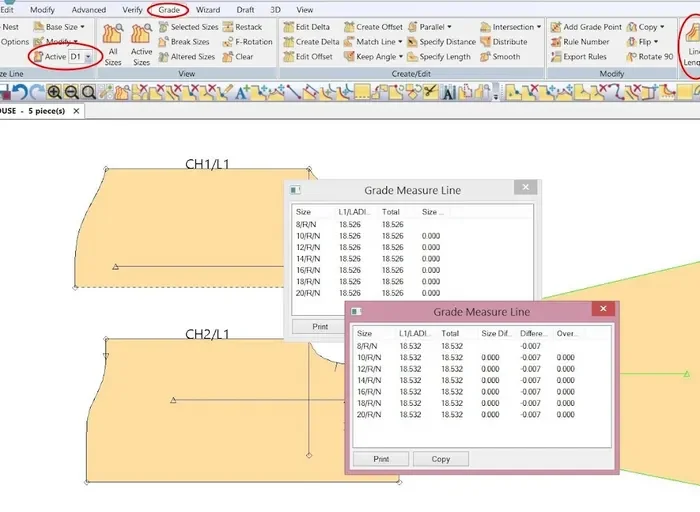The width and height of the screenshot is (700, 512).
Task: Switch to the Wizard tab
Action: pyautogui.click(x=208, y=9)
